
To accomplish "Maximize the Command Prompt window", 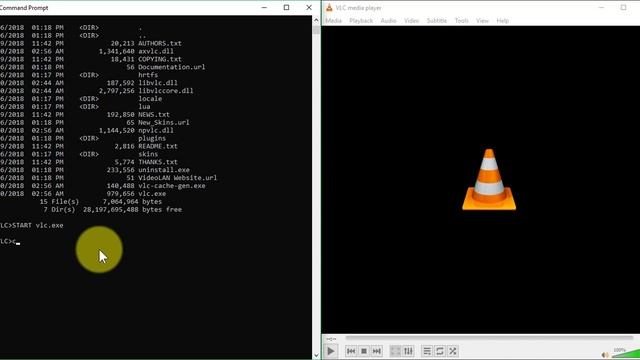I will tap(287, 7).
